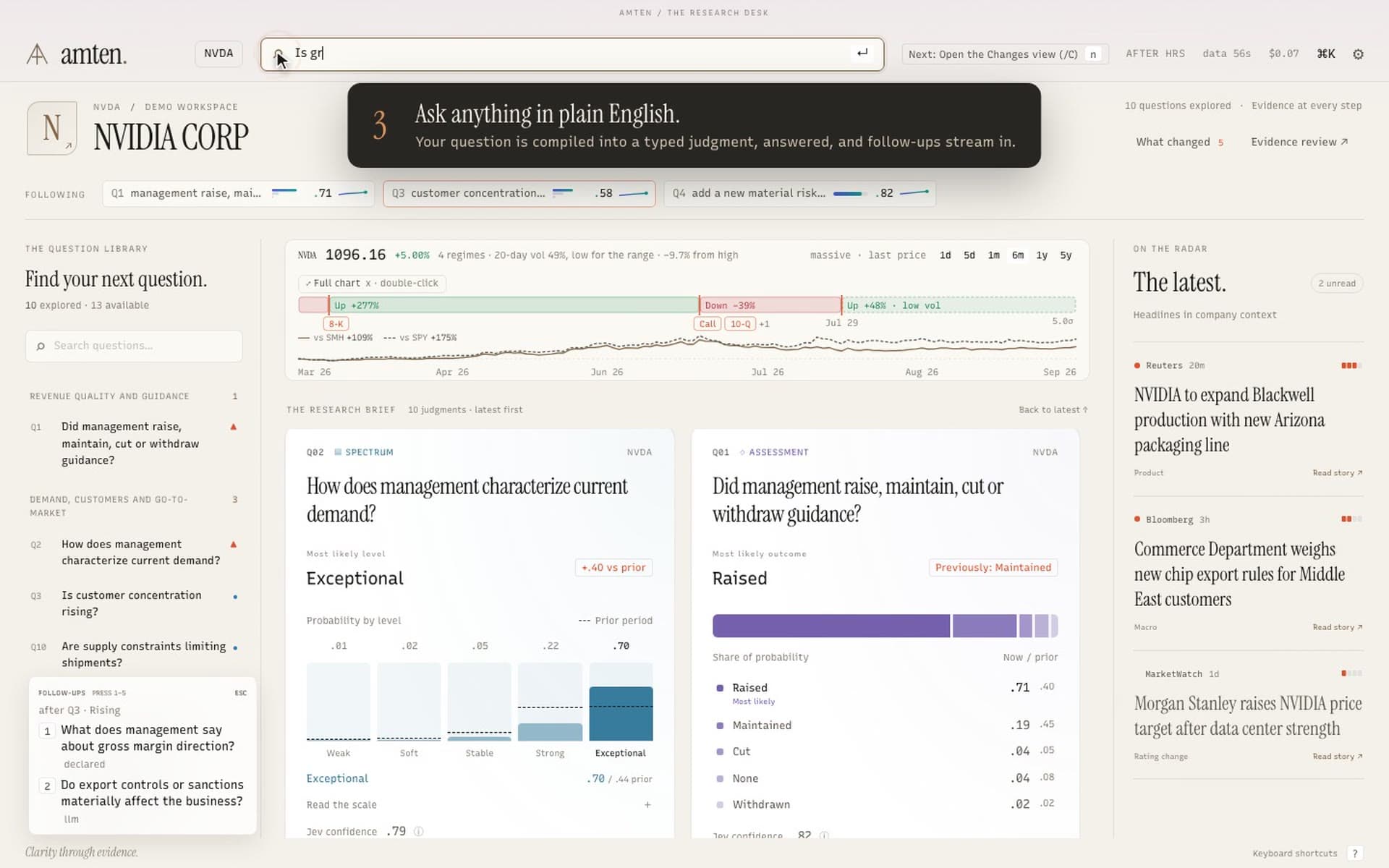This screenshot has height=868, width=1389.
Task: Click Read story on the Bloomberg headline
Action: tap(1337, 627)
